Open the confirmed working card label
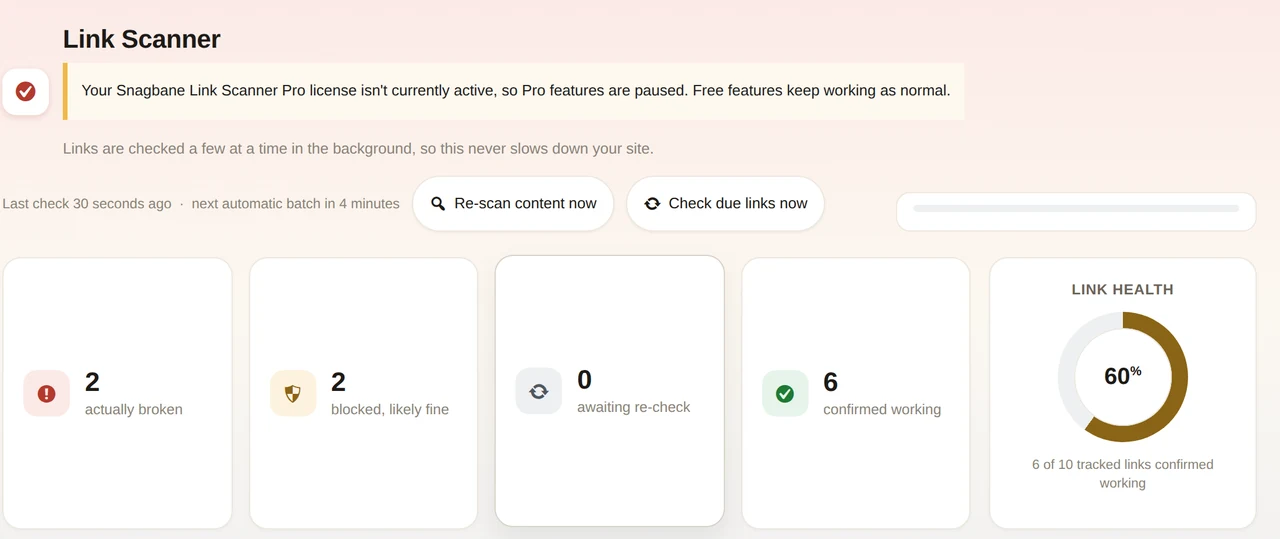This screenshot has height=539, width=1280. pyautogui.click(x=882, y=409)
